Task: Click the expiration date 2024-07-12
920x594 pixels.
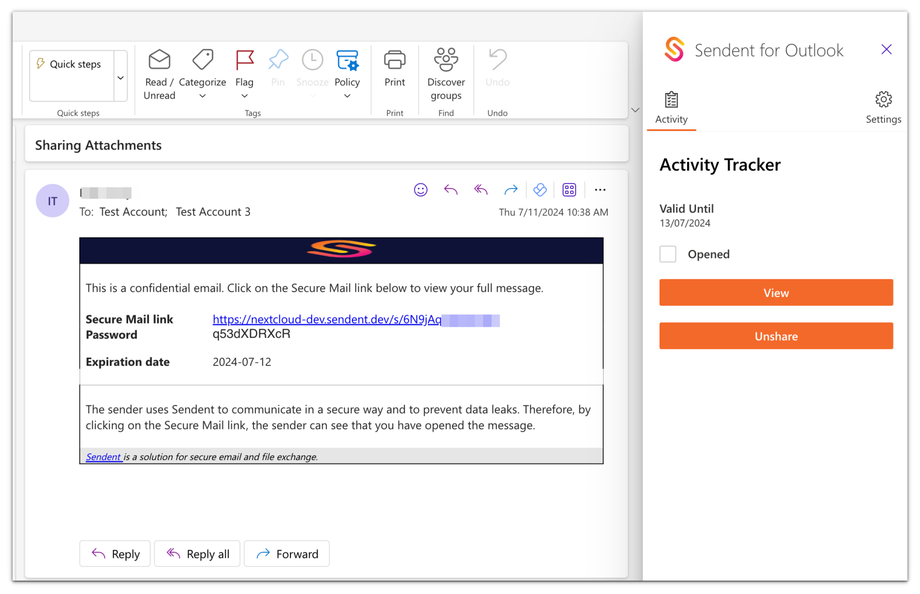Action: 242,362
